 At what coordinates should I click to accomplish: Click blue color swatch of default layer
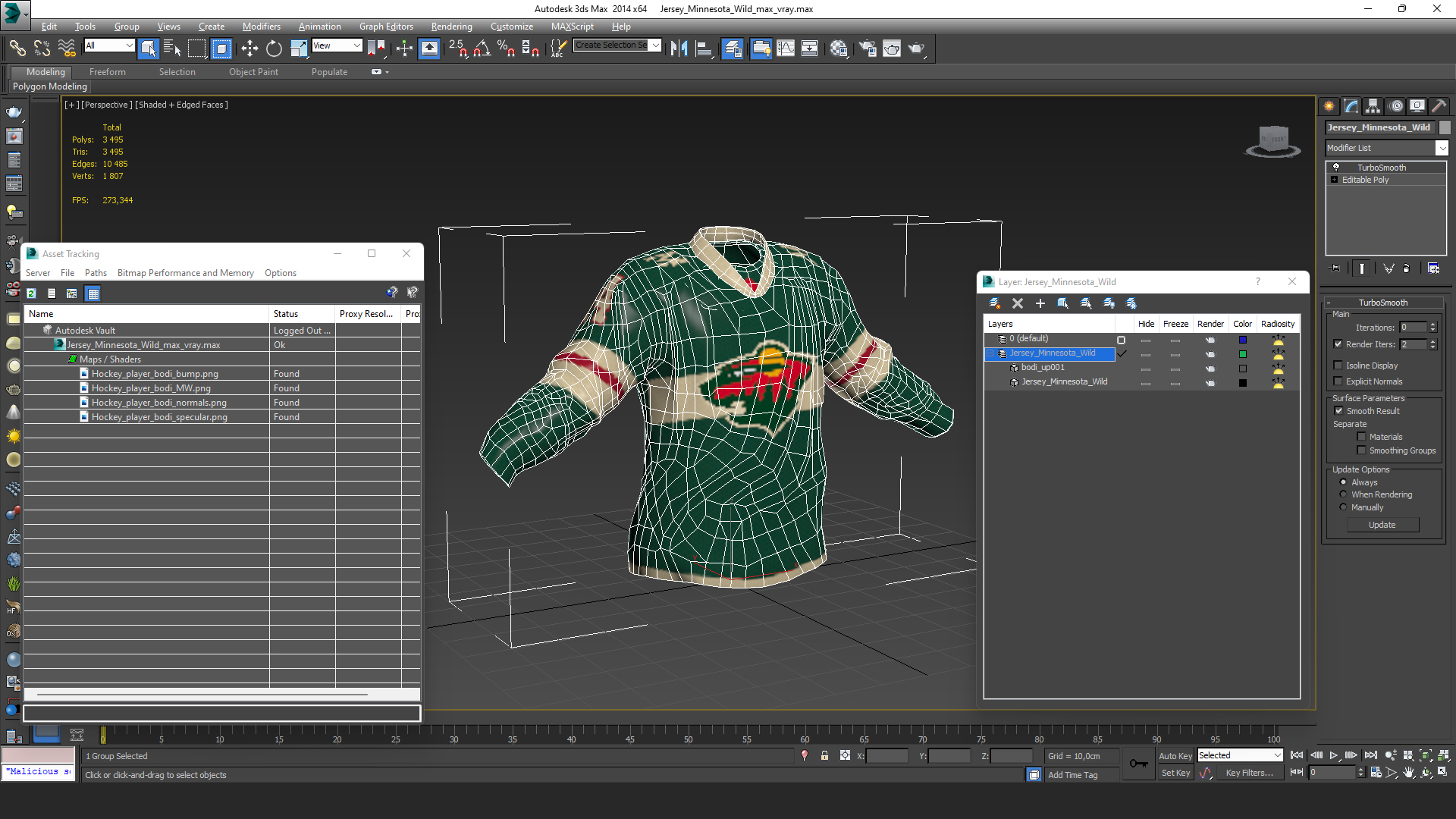point(1243,340)
